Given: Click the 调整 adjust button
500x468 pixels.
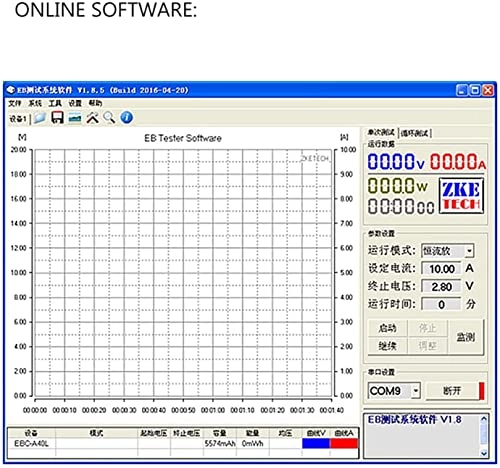Looking at the screenshot, I should pos(428,346).
